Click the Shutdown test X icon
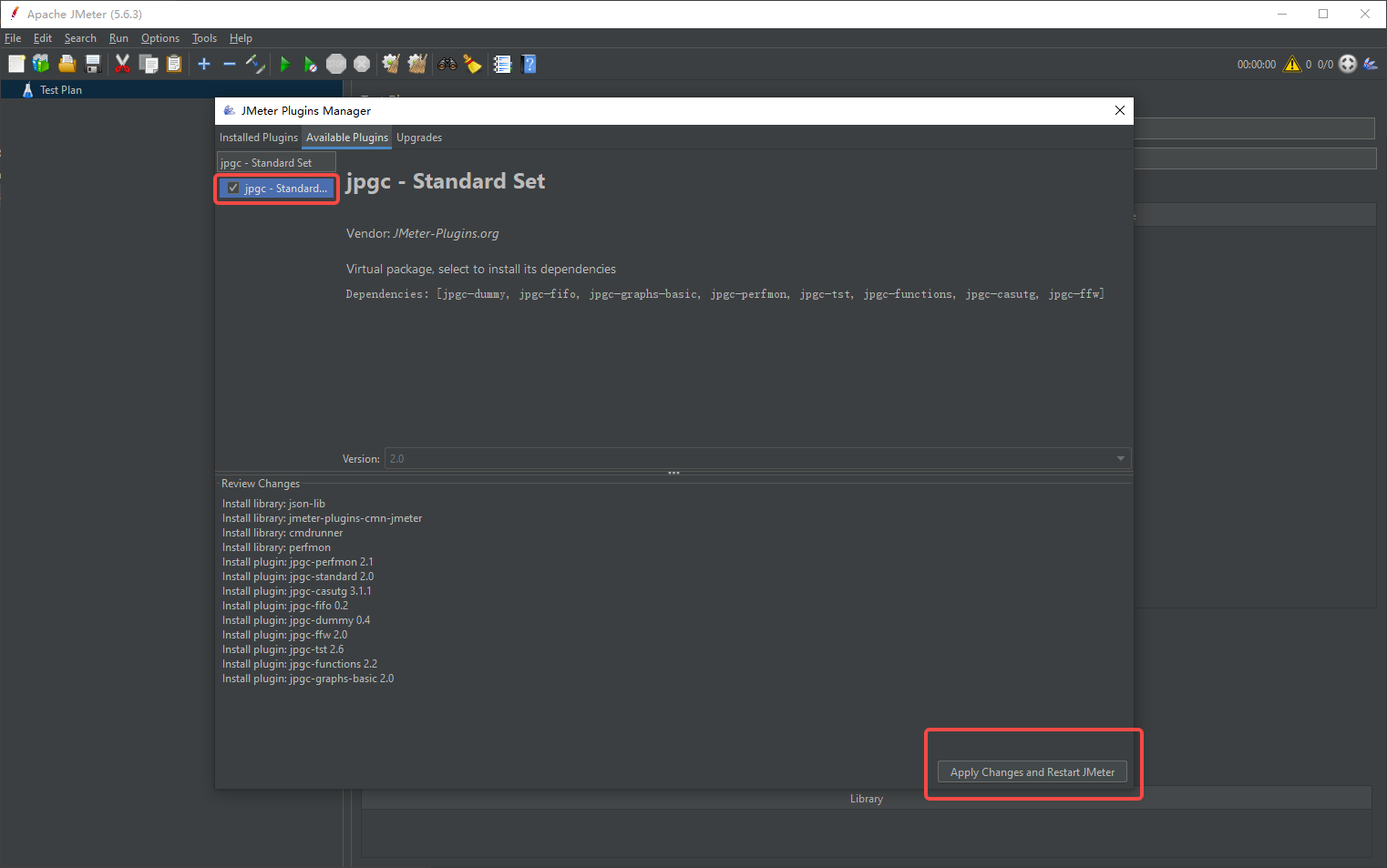The image size is (1387, 868). (x=362, y=64)
